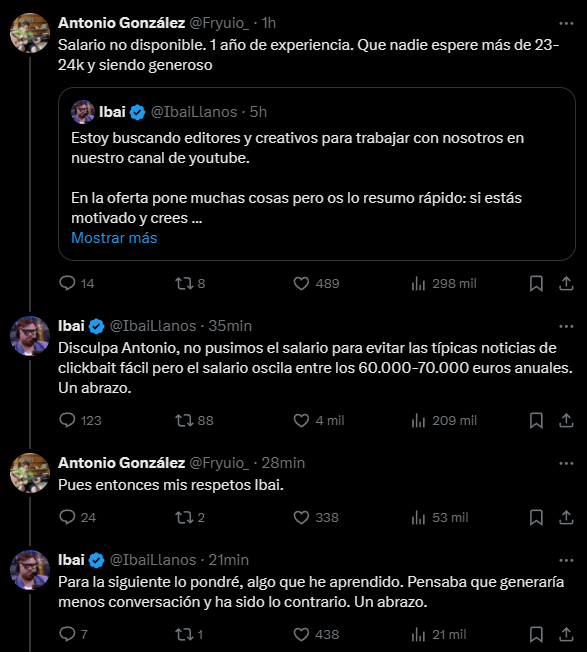Screen dimensions: 587x652
Task: Like Antonio's reply with 338 likes
Action: click(316, 518)
